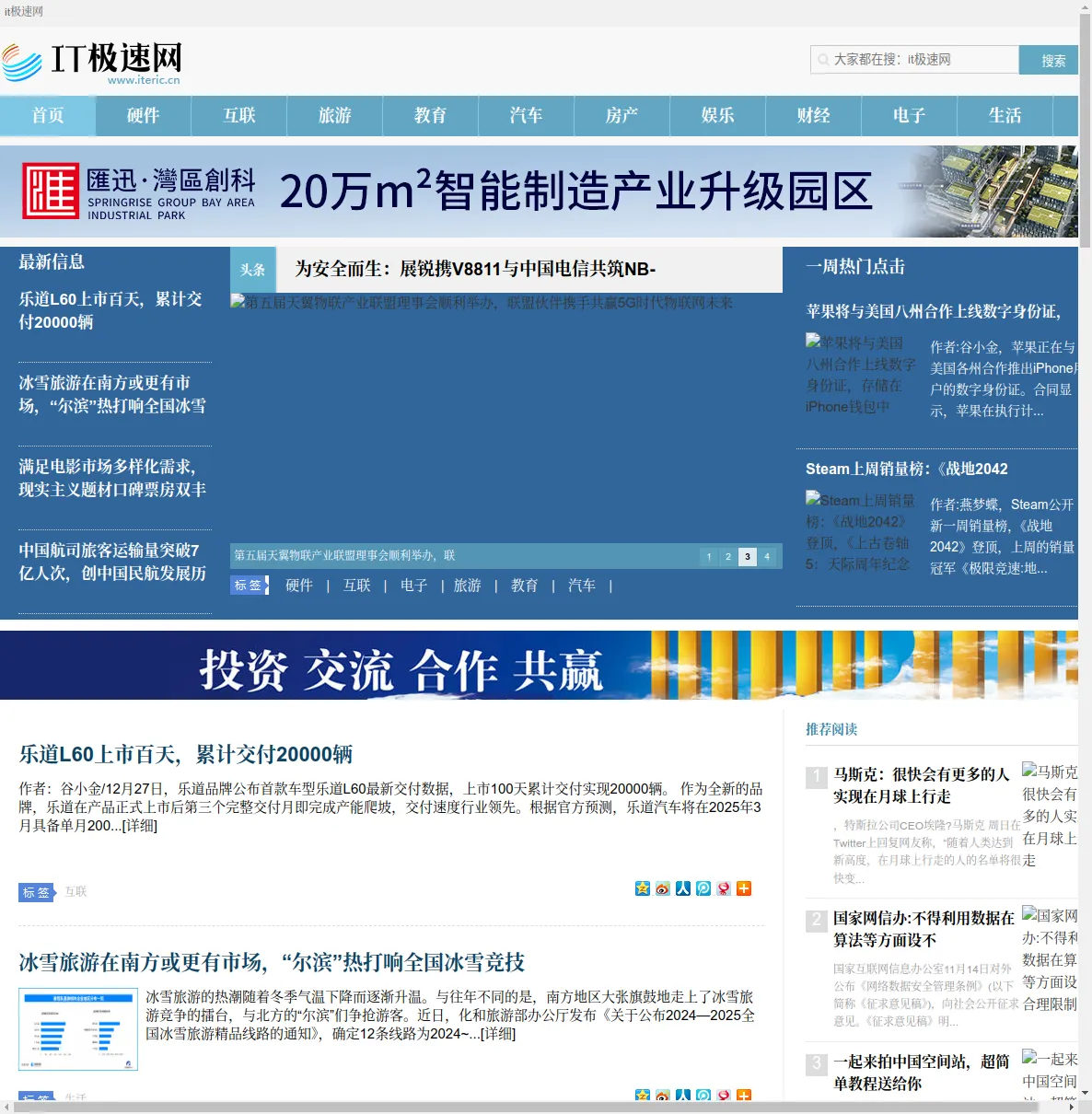Click the 互联 tag under the 乐道L60 article
The height and width of the screenshot is (1114, 1092).
click(x=76, y=892)
